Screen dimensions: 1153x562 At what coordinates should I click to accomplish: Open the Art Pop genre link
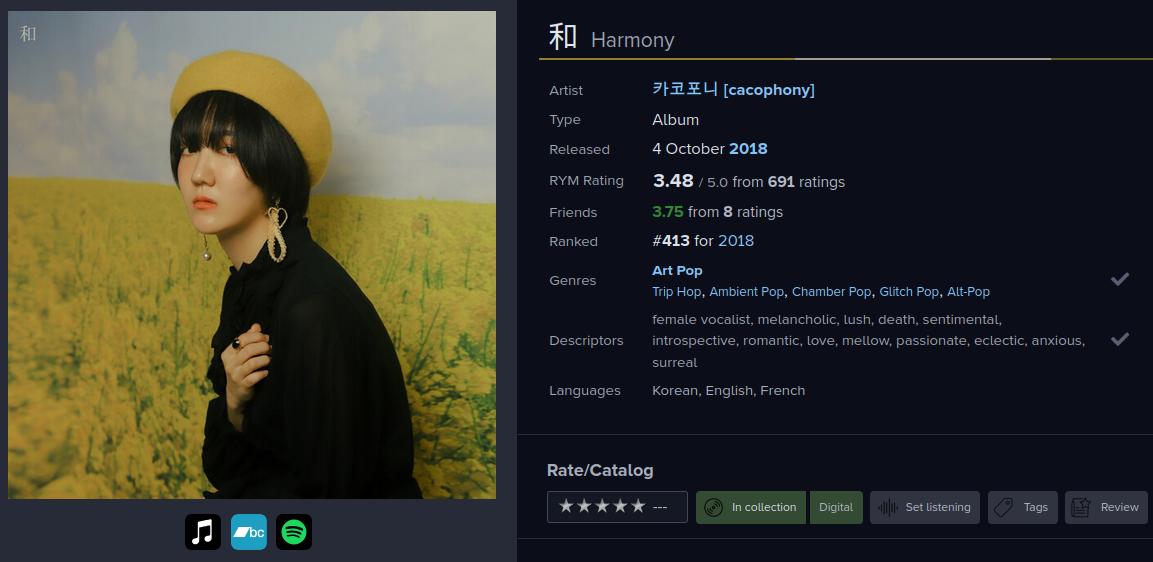pyautogui.click(x=677, y=271)
